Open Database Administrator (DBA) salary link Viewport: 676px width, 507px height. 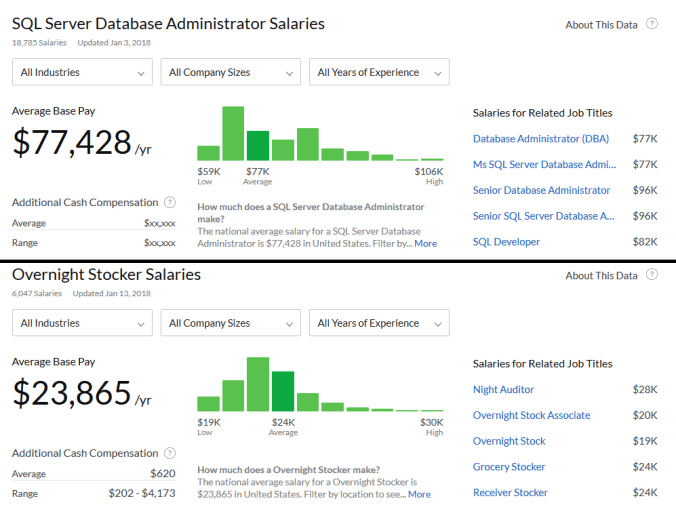coord(540,139)
